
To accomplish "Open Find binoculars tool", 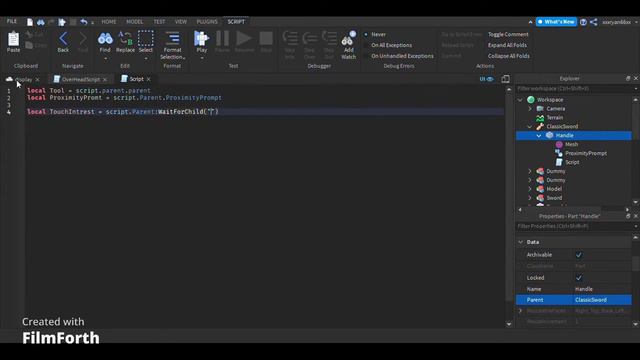I will click(105, 42).
